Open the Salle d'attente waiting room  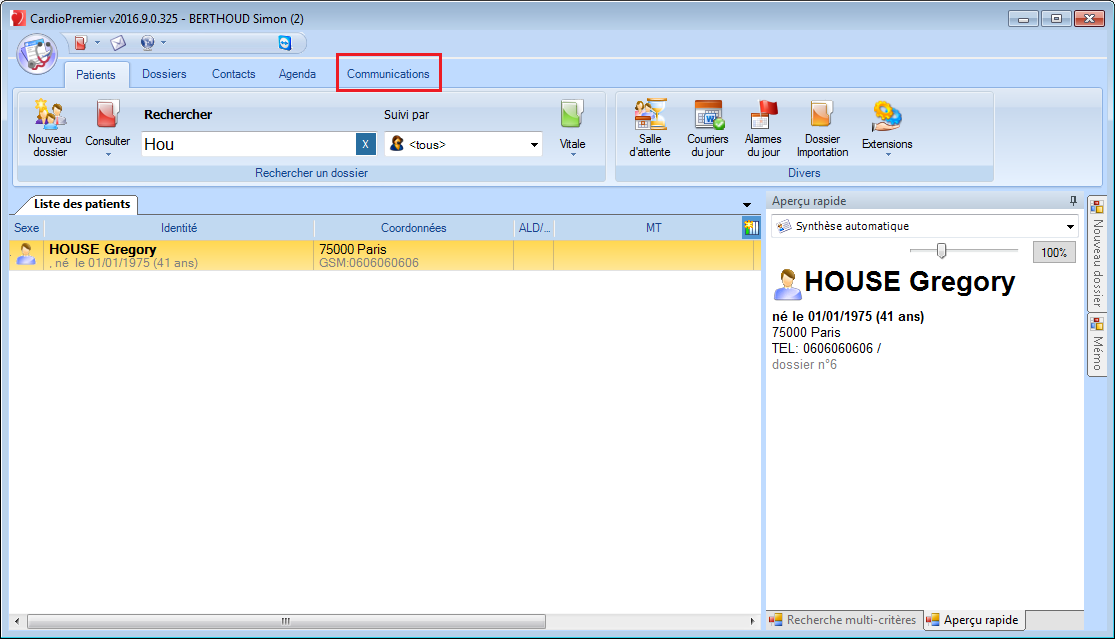click(x=650, y=128)
